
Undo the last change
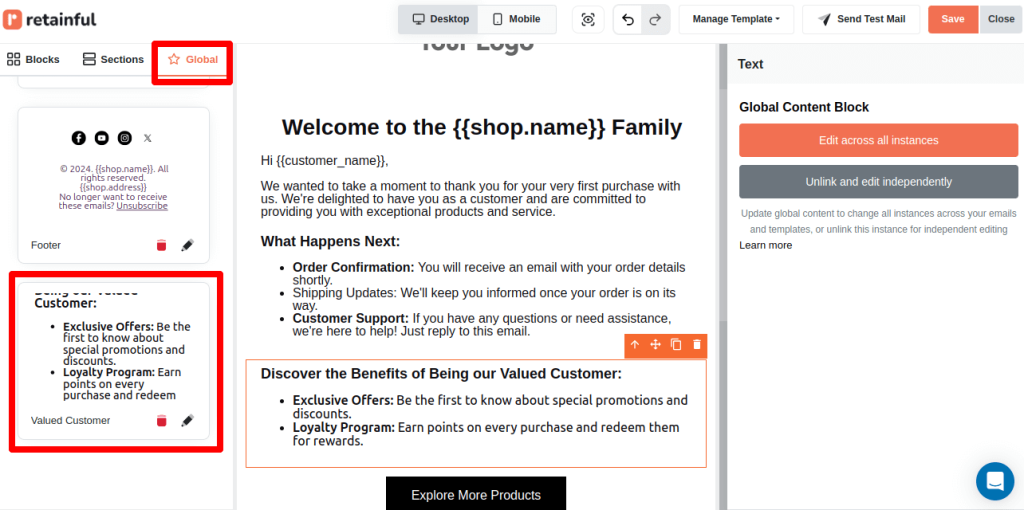pos(628,20)
